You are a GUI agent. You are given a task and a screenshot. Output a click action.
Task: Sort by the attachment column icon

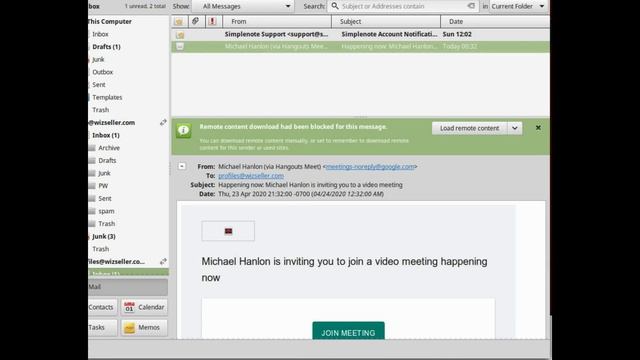pyautogui.click(x=196, y=21)
